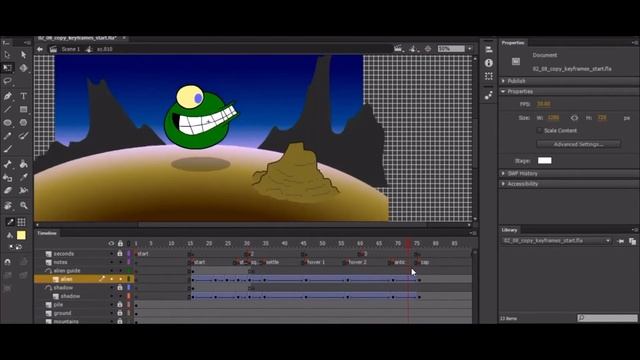
Task: Select the Ink Bottle tool
Action: (x=7, y=178)
